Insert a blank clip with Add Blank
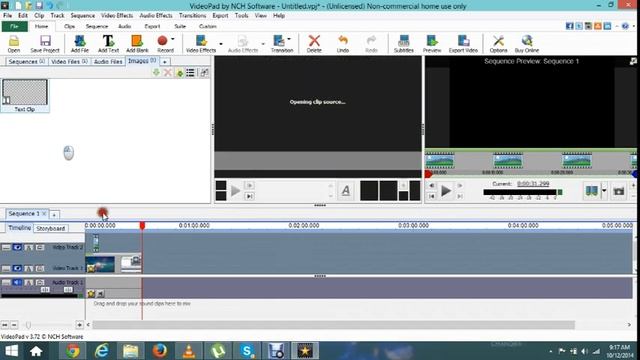 pyautogui.click(x=137, y=44)
